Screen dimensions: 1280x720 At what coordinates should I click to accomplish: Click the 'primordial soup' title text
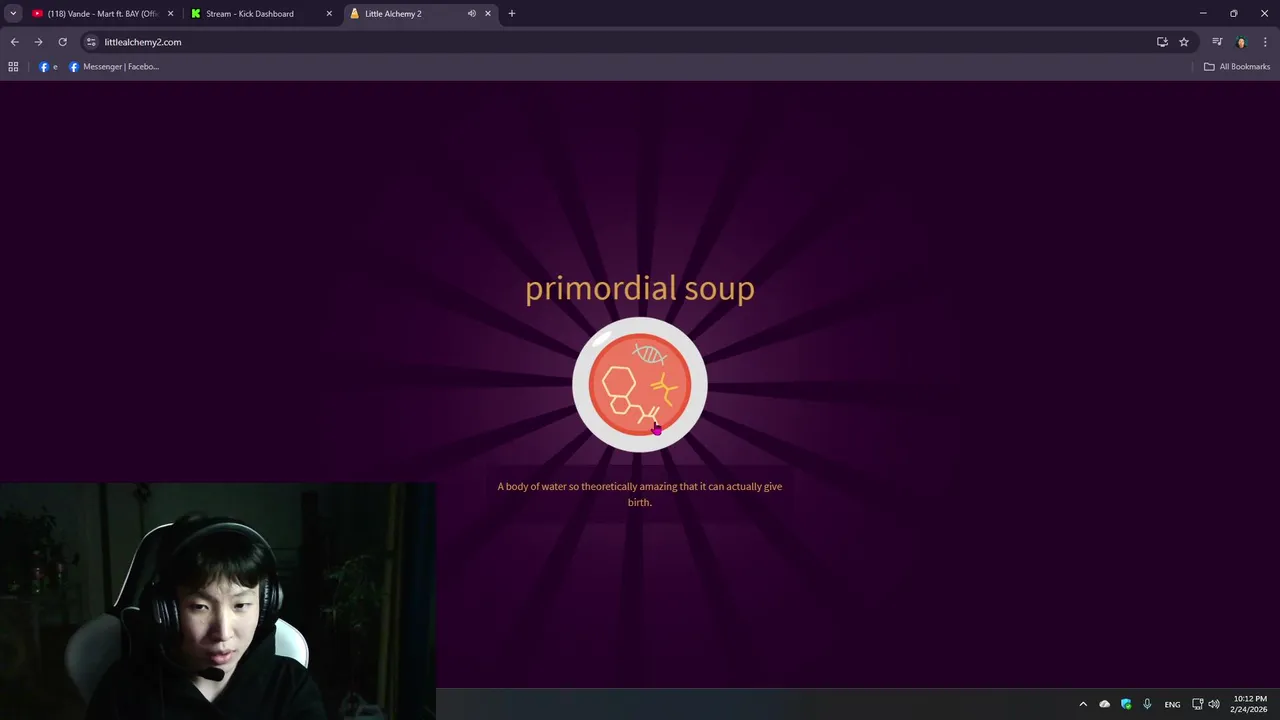(x=640, y=288)
